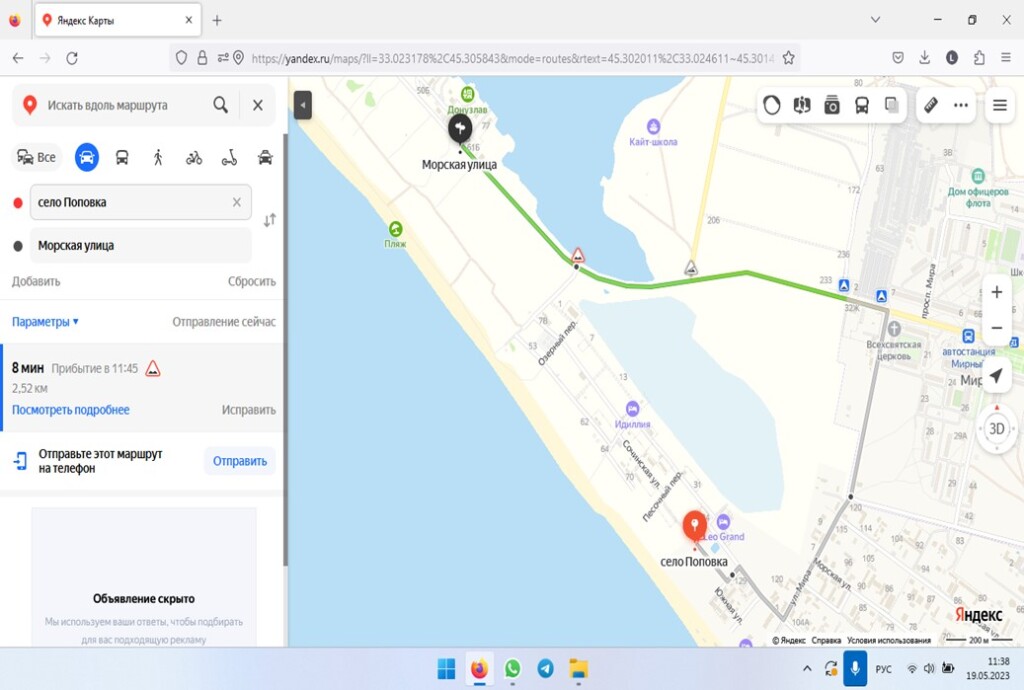Open the Yandex Maps hamburger menu
Screen dimensions: 1024x690
click(x=1000, y=105)
